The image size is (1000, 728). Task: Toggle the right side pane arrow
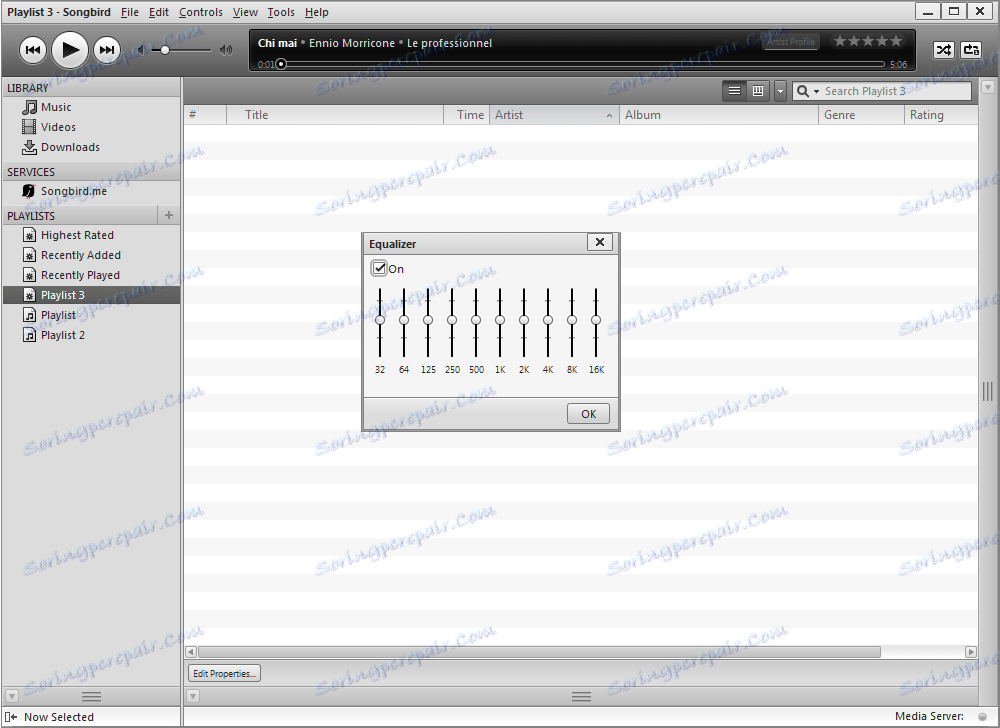click(x=988, y=87)
